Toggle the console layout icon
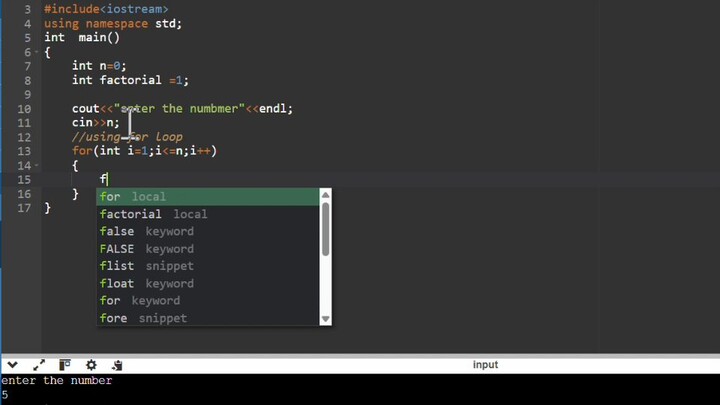This screenshot has height=405, width=720. tap(65, 365)
